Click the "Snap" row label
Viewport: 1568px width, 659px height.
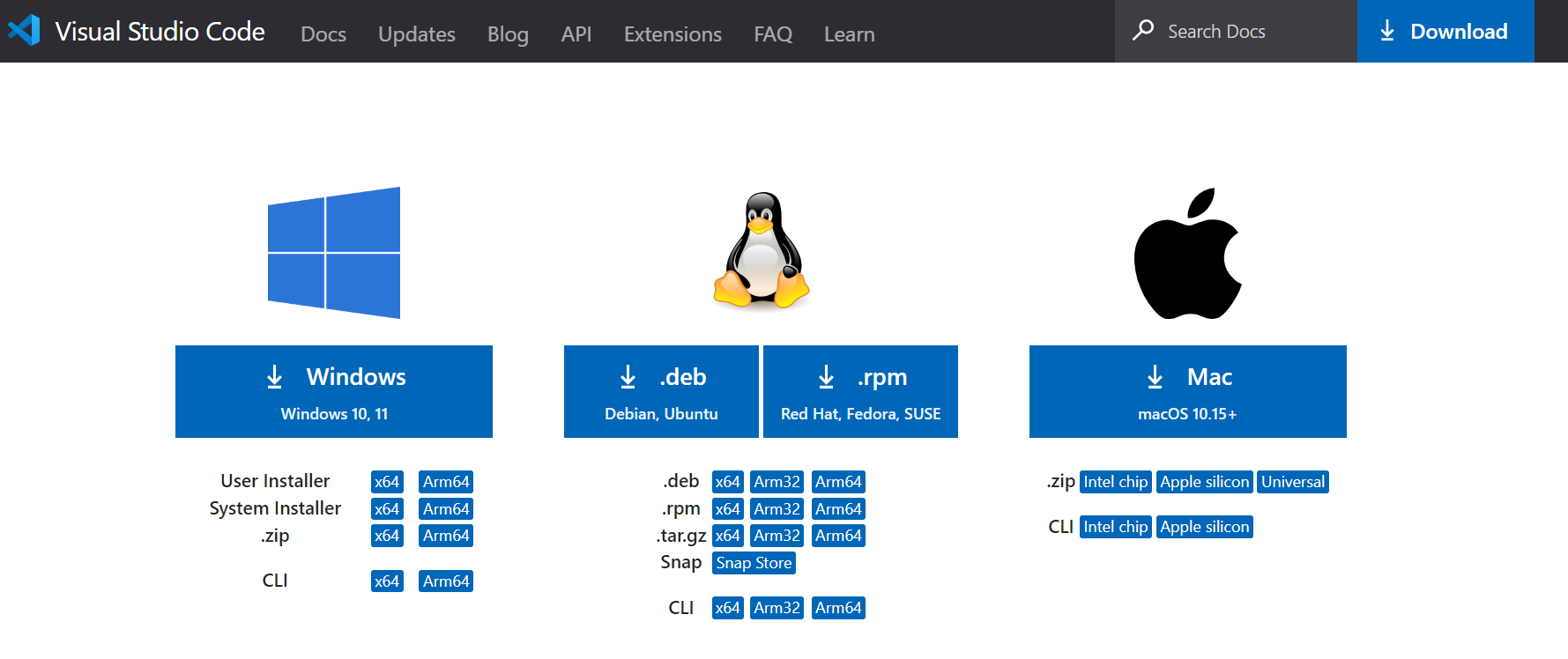pos(681,563)
